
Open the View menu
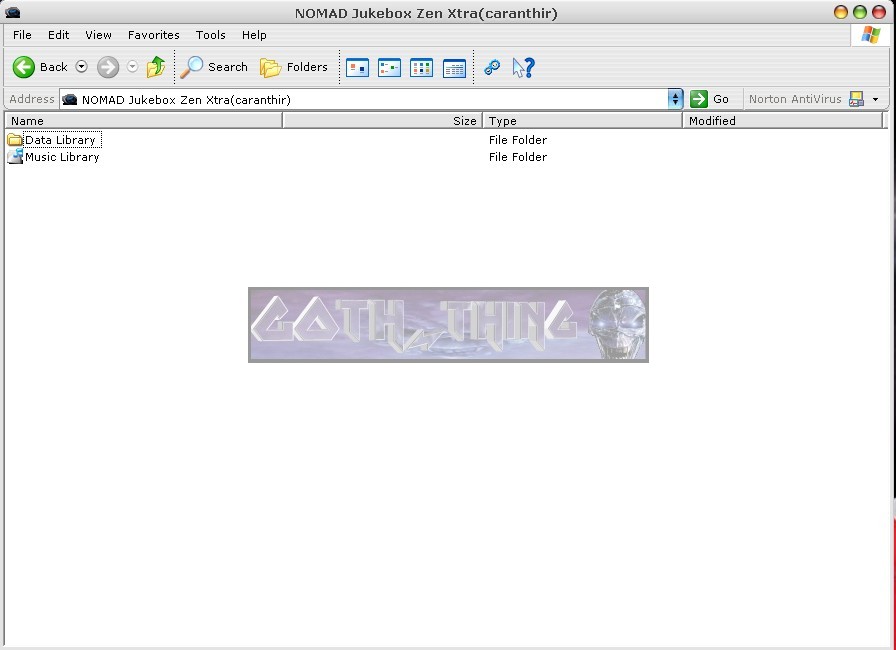98,35
